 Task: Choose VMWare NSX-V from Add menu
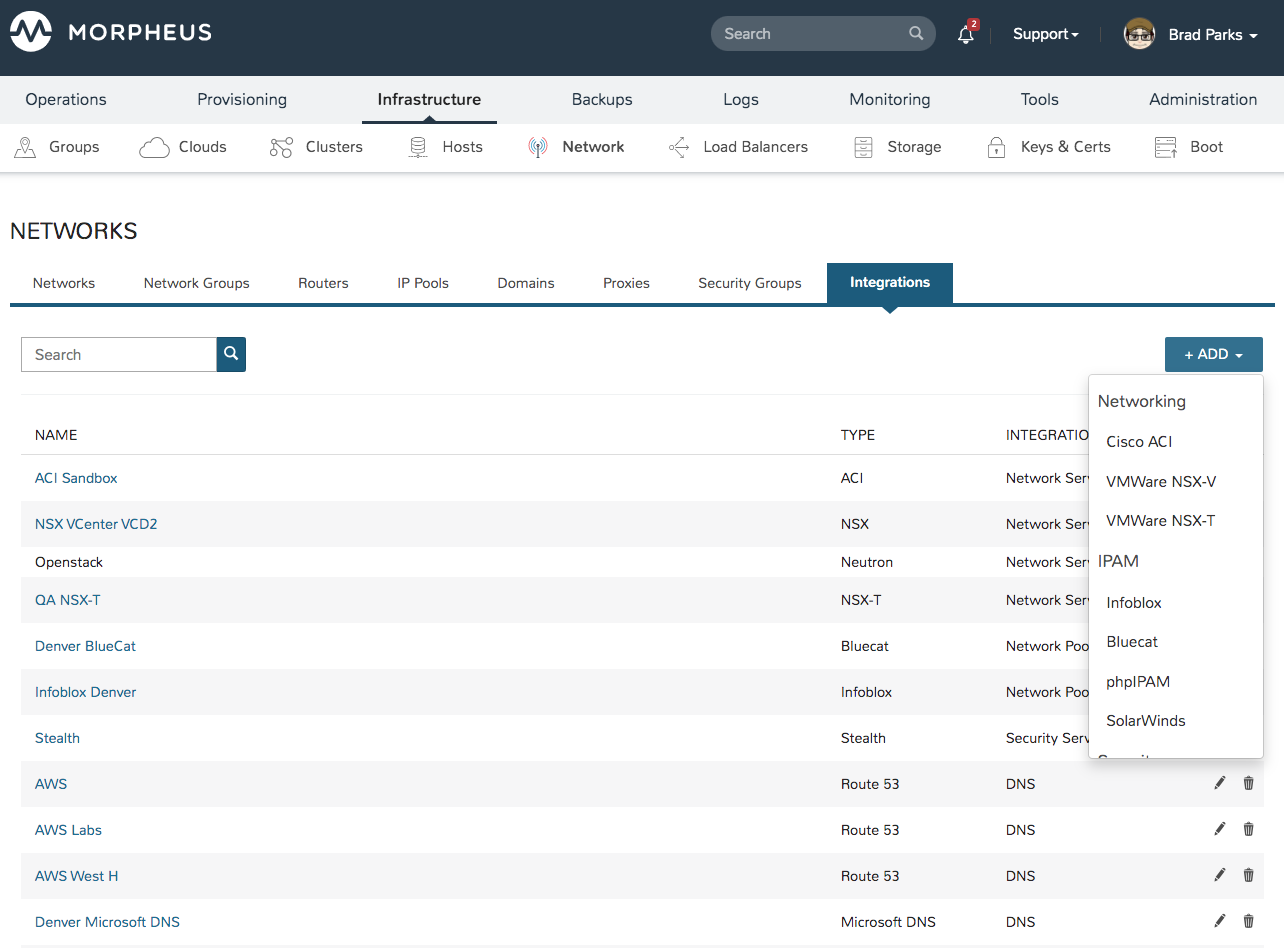click(x=1161, y=481)
